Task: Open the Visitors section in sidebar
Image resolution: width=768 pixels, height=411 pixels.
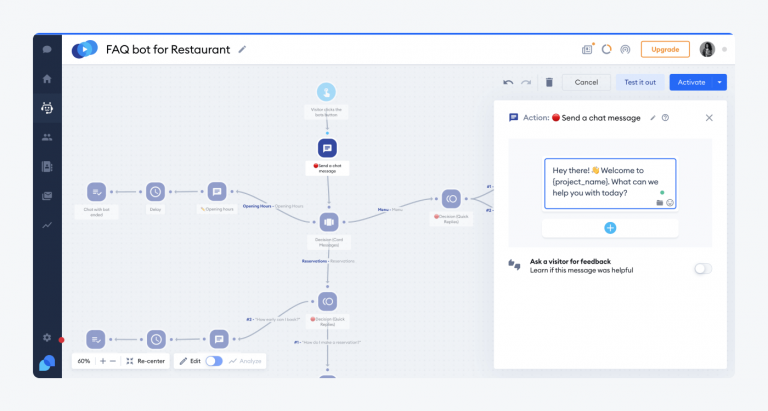Action: [x=47, y=137]
